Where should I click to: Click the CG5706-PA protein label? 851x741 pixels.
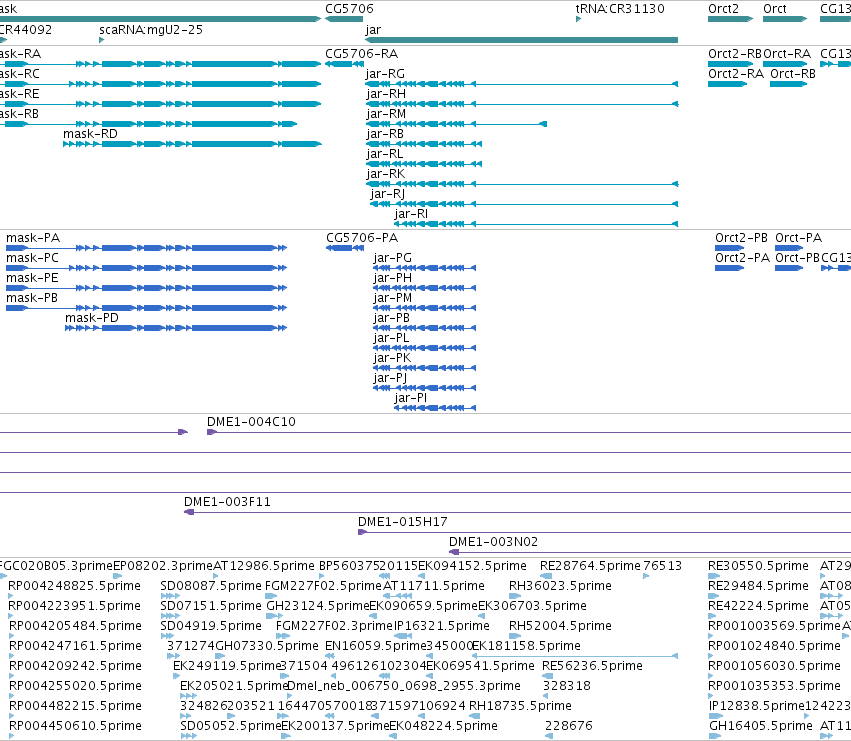[362, 238]
